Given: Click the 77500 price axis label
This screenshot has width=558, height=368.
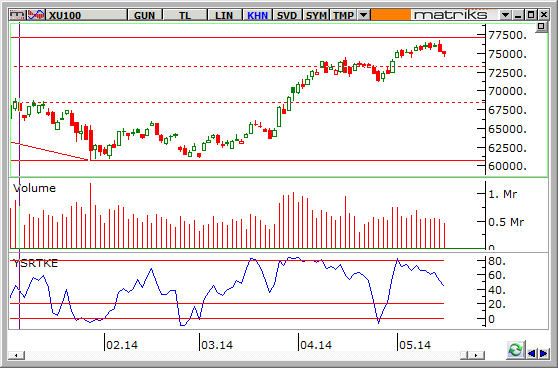Looking at the screenshot, I should [507, 35].
